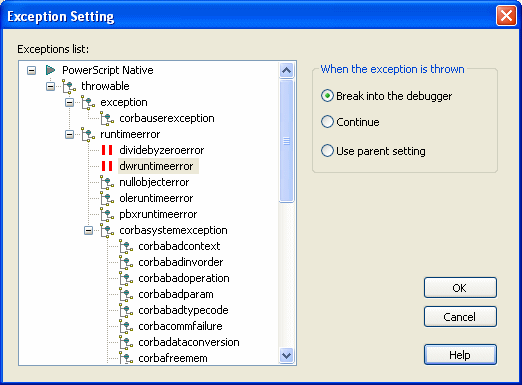Viewport: 522px width, 385px height.
Task: Click the red break icon beside dividebyzeroerror
Action: click(x=107, y=150)
